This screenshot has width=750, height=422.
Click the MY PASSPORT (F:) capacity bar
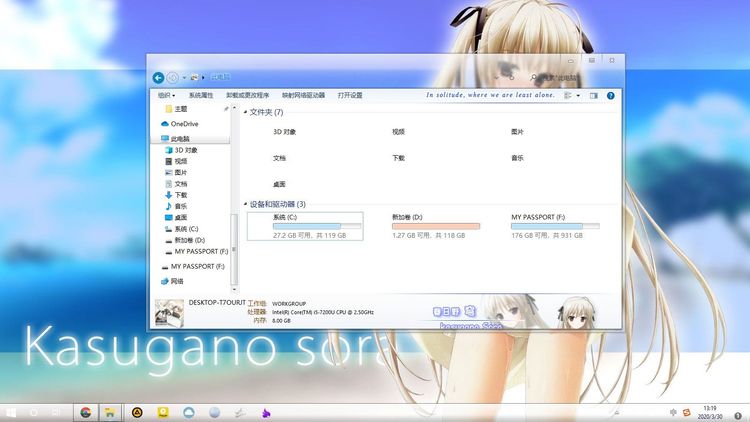coord(555,226)
